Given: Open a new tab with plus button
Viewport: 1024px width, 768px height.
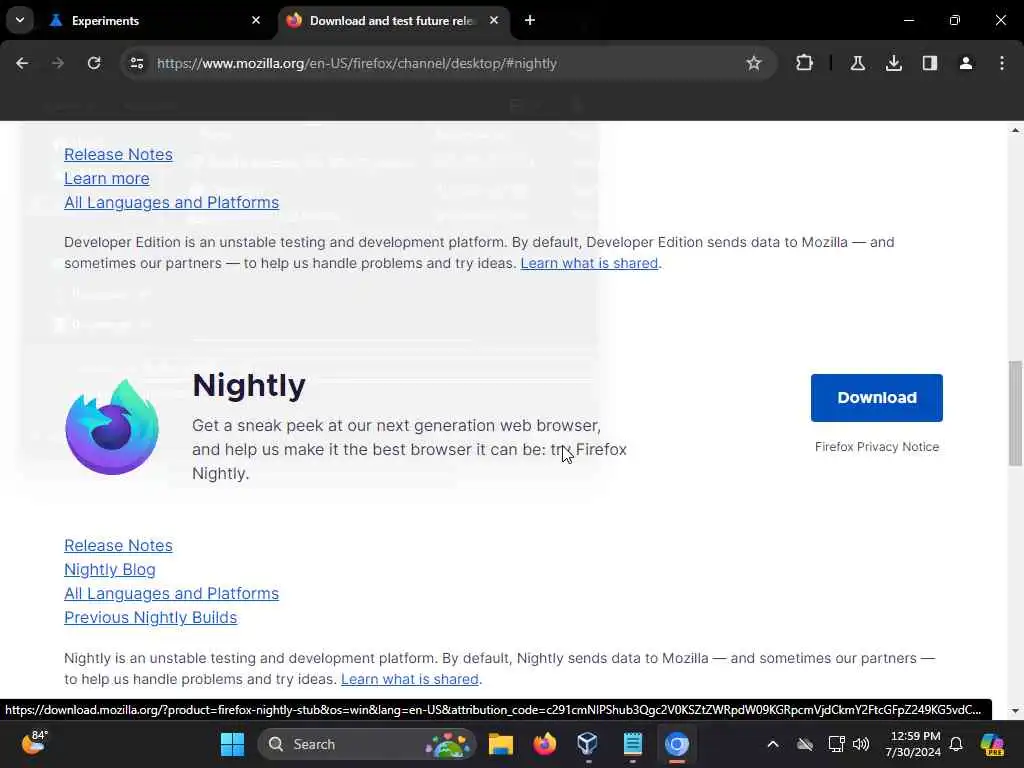Looking at the screenshot, I should point(530,20).
